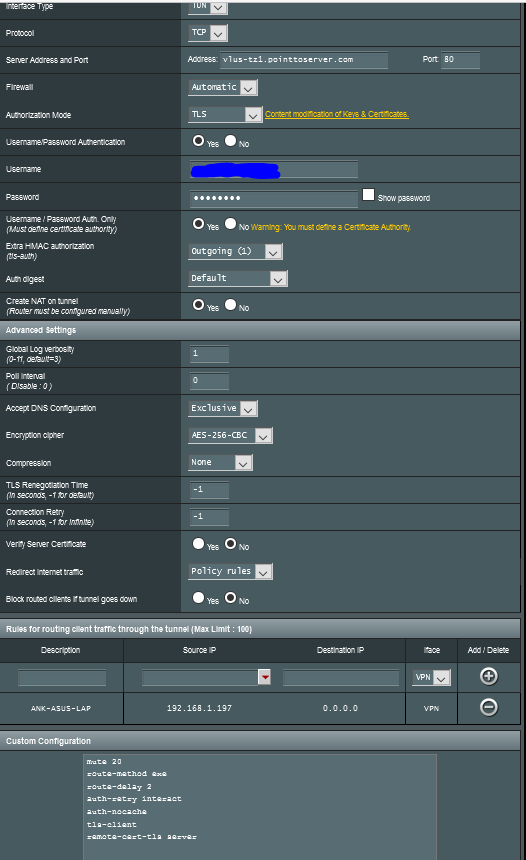Click the Port input field
The image size is (526, 860).
[x=460, y=60]
